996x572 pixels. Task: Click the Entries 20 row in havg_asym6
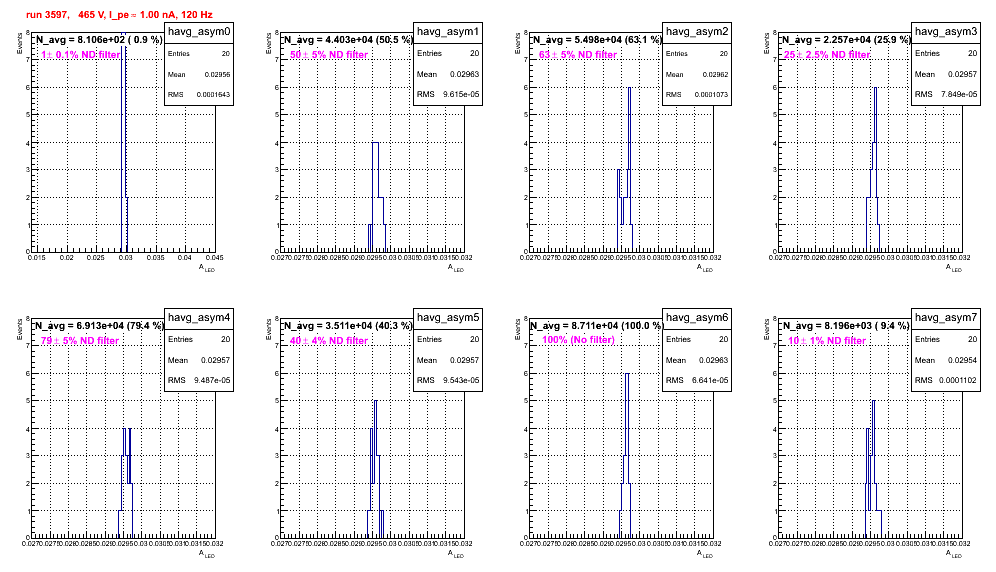coord(697,339)
